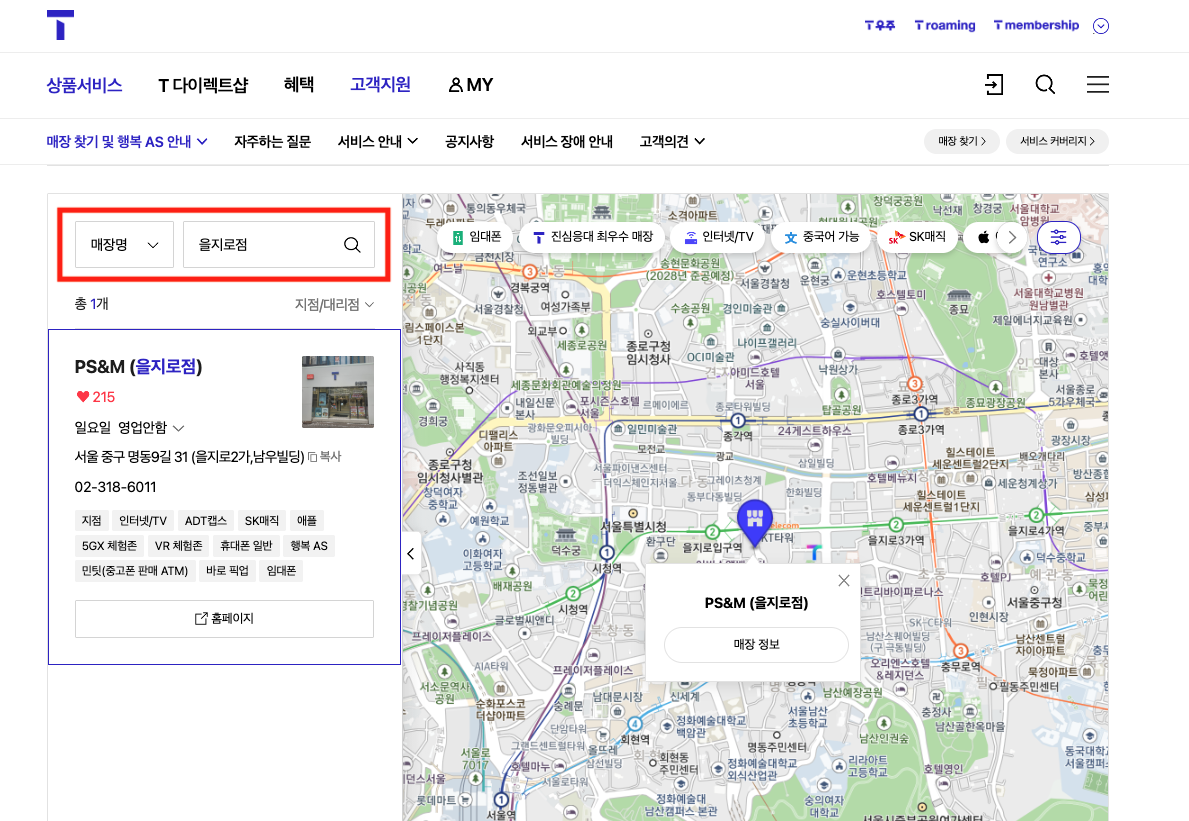The height and width of the screenshot is (821, 1189).
Task: Click the 행복 AS tag on the store card
Action: pyautogui.click(x=309, y=546)
